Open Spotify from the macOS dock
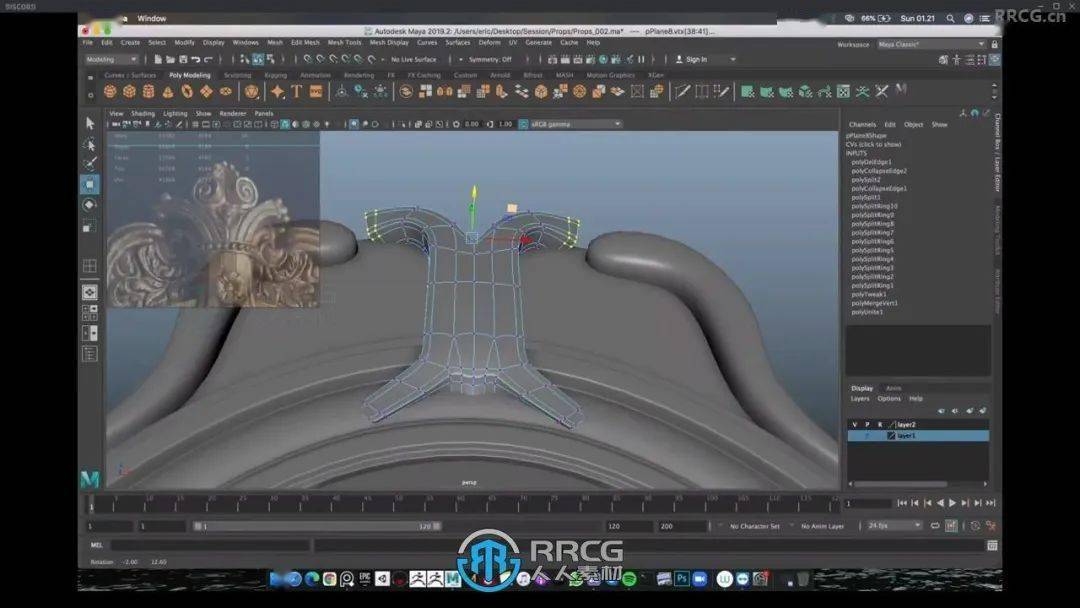The width and height of the screenshot is (1080, 608). pos(629,579)
